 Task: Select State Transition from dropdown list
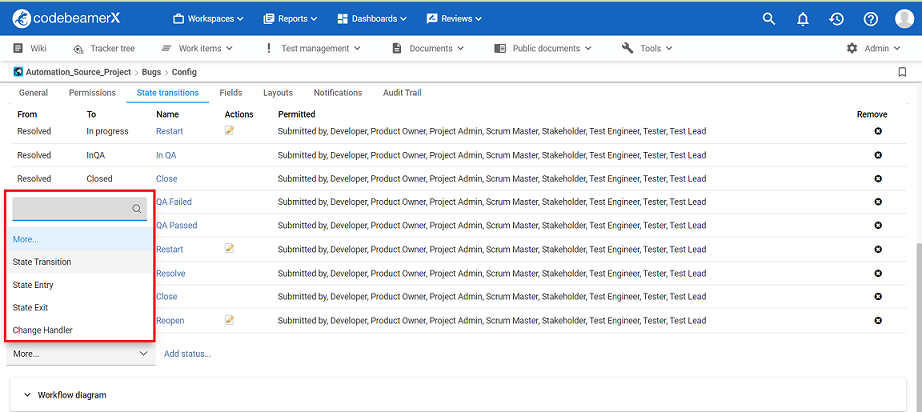pyautogui.click(x=42, y=262)
